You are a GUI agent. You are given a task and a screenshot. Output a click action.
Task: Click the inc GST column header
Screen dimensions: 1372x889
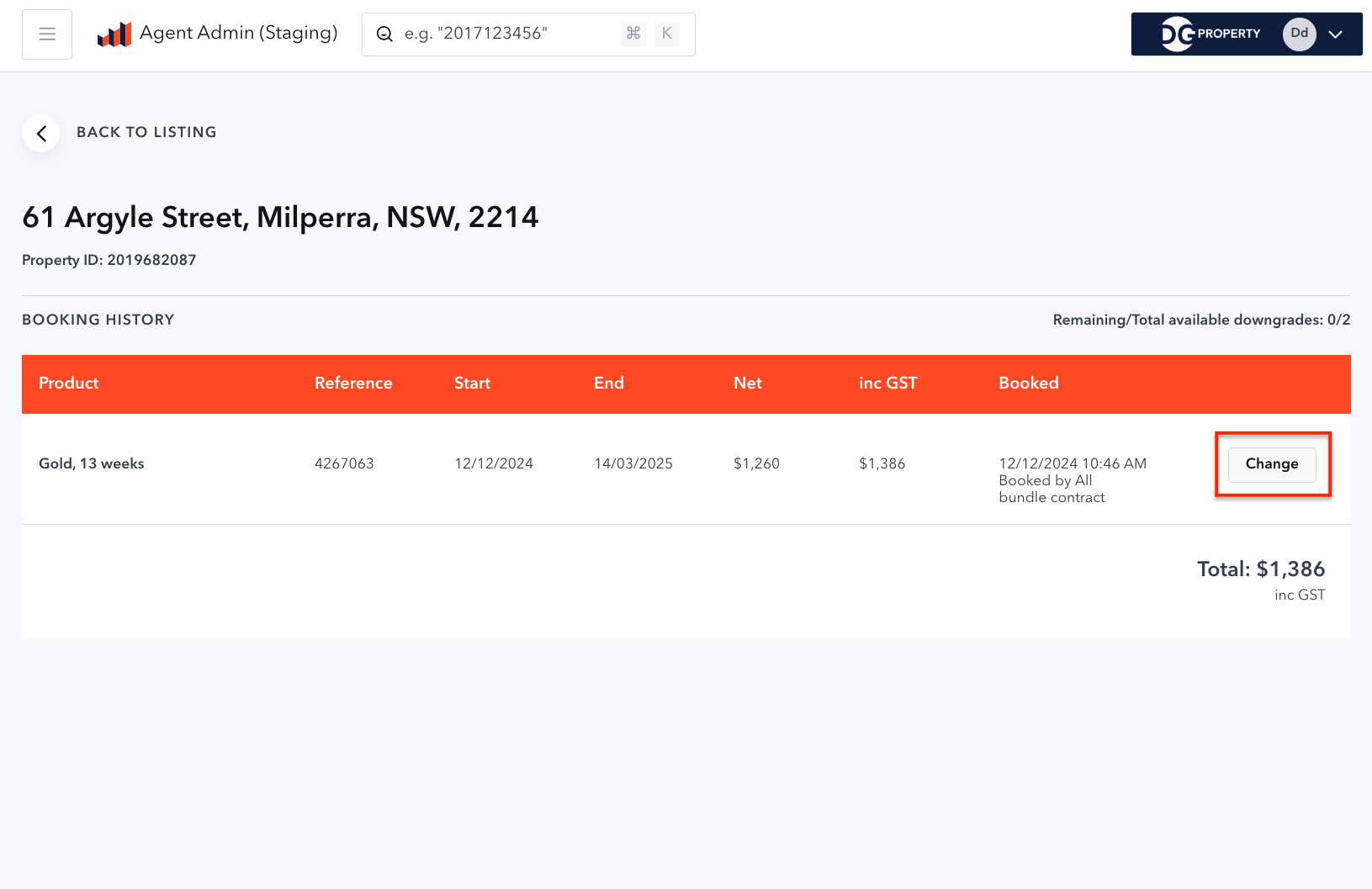888,384
